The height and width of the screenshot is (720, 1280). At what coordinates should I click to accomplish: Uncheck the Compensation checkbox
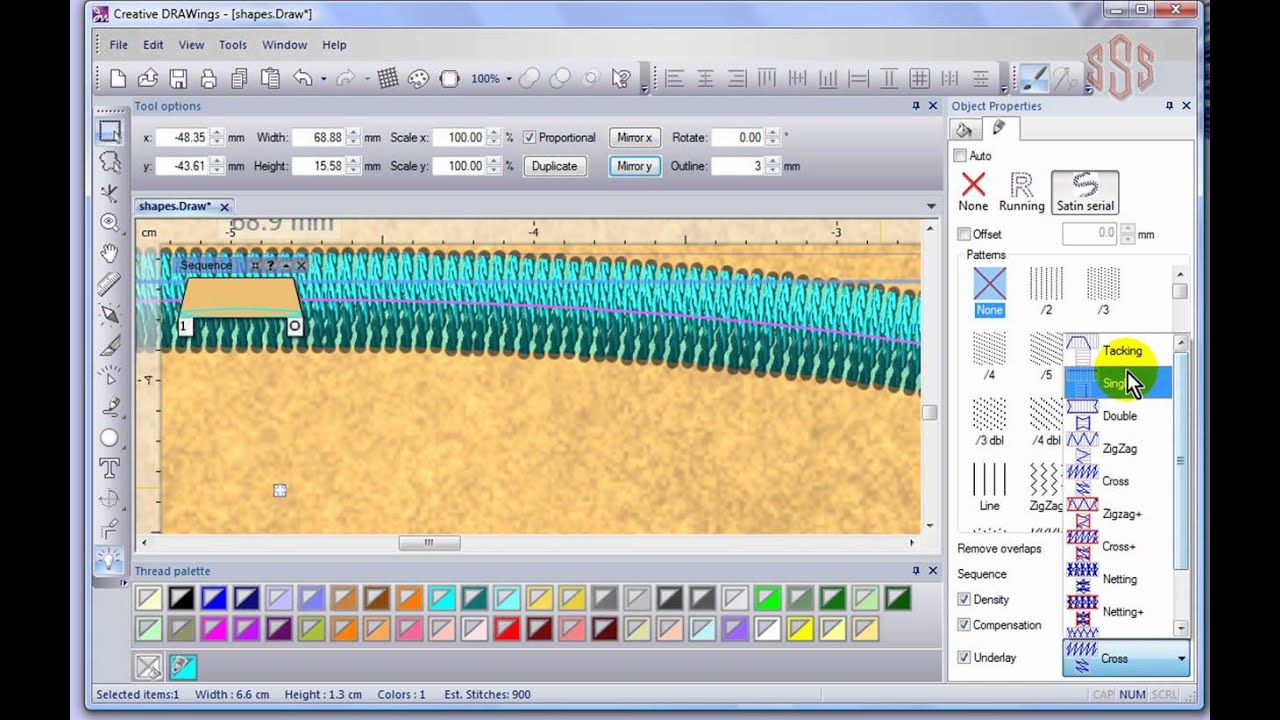pyautogui.click(x=964, y=625)
